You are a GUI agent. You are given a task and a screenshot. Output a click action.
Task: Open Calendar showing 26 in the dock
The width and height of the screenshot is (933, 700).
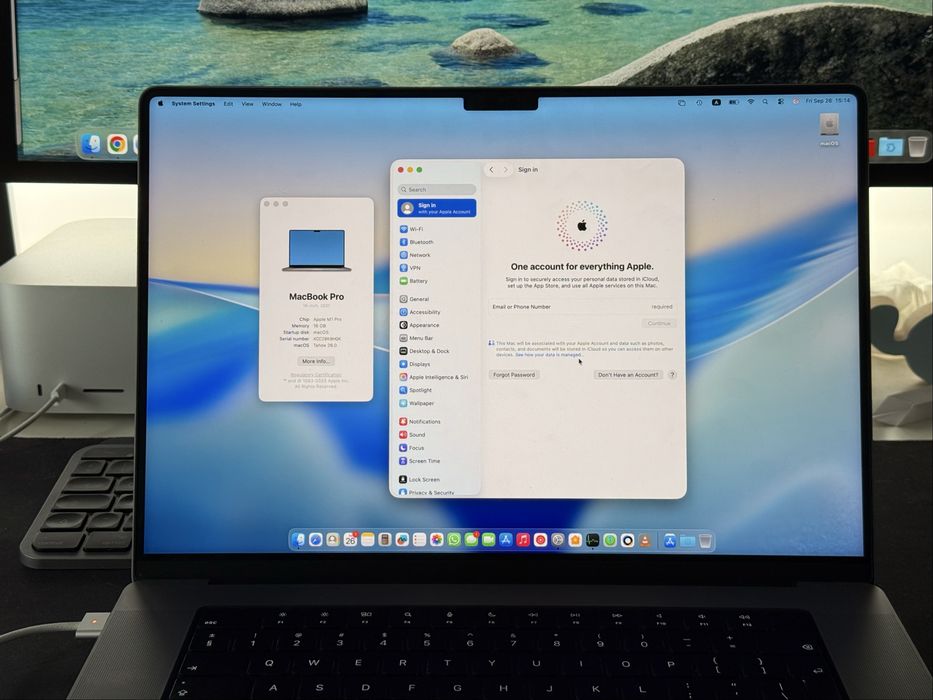coord(350,540)
